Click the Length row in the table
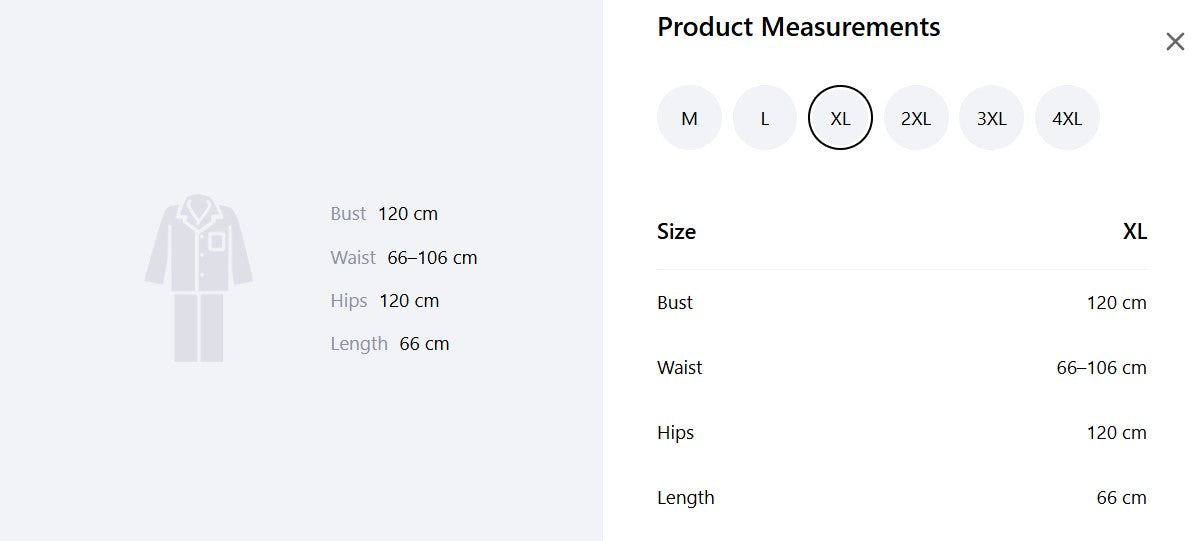This screenshot has width=1194, height=541. 902,498
